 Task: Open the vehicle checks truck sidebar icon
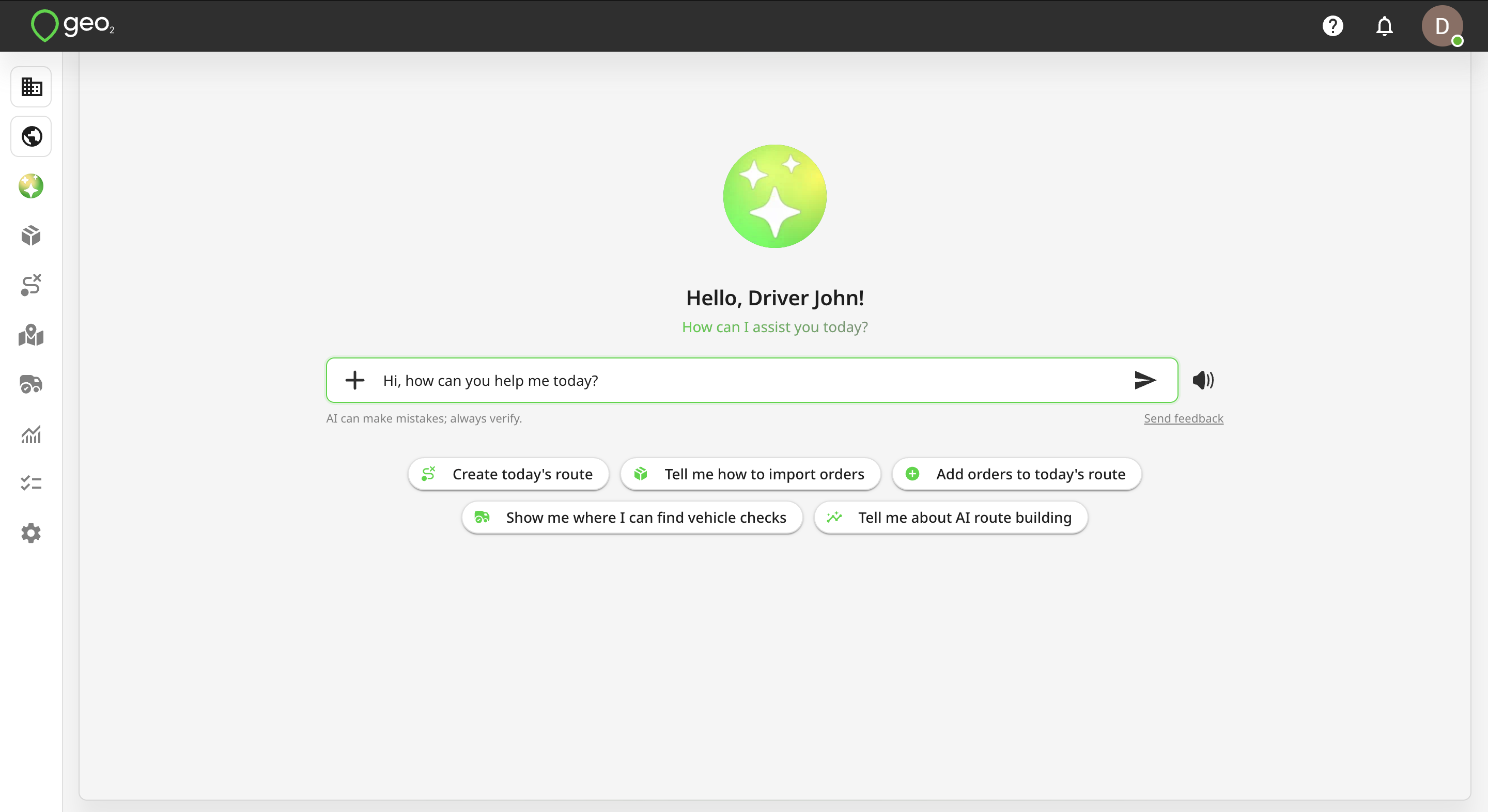click(x=31, y=384)
